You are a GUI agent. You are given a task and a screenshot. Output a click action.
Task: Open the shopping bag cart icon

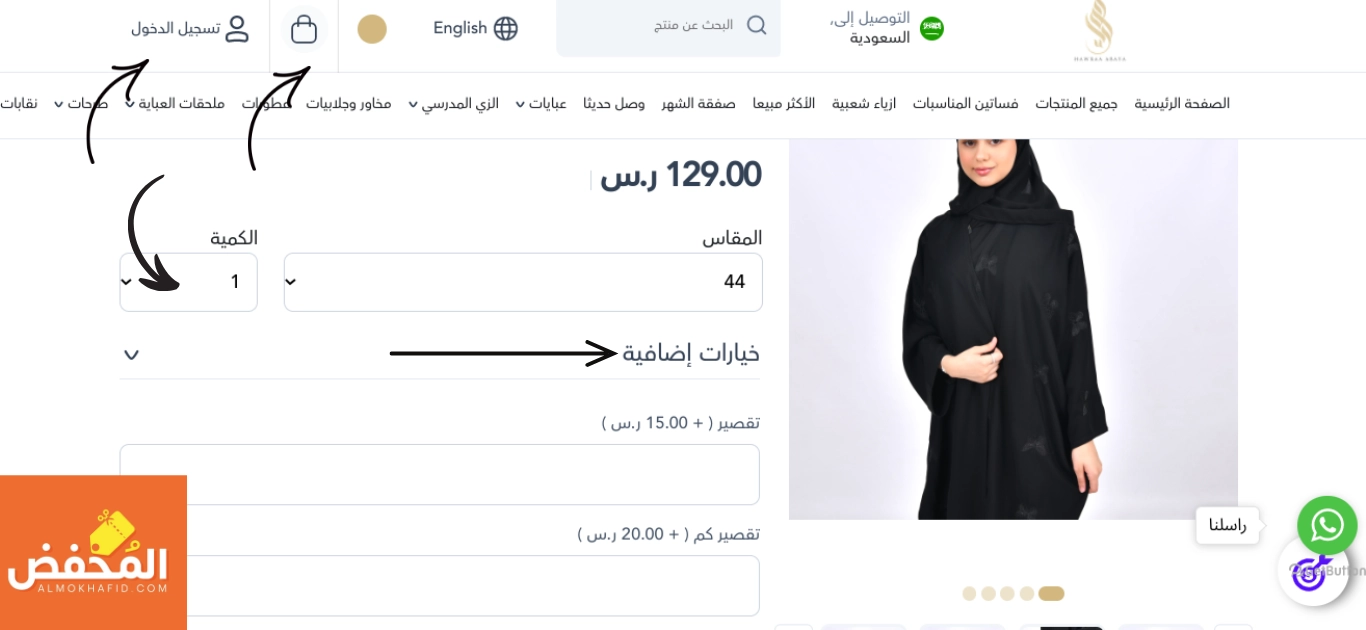(x=304, y=29)
